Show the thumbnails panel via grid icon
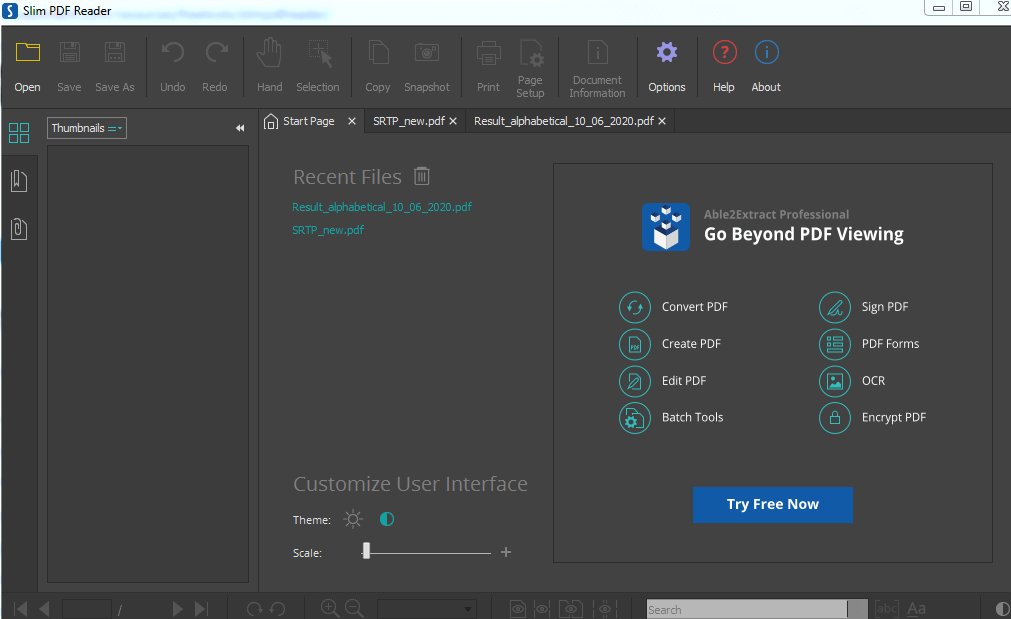 pos(19,133)
